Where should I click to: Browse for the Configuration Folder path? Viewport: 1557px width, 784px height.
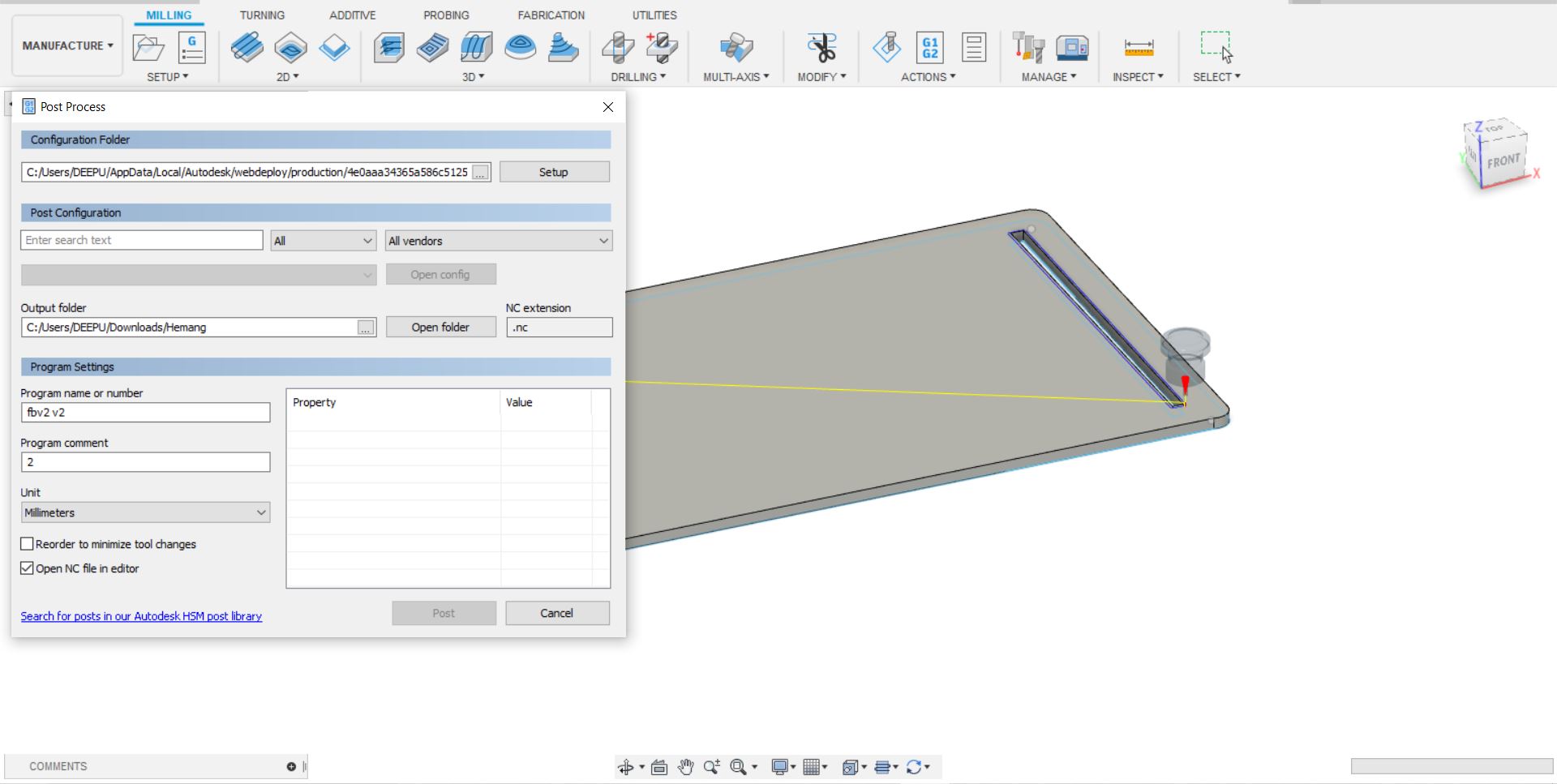(x=481, y=173)
